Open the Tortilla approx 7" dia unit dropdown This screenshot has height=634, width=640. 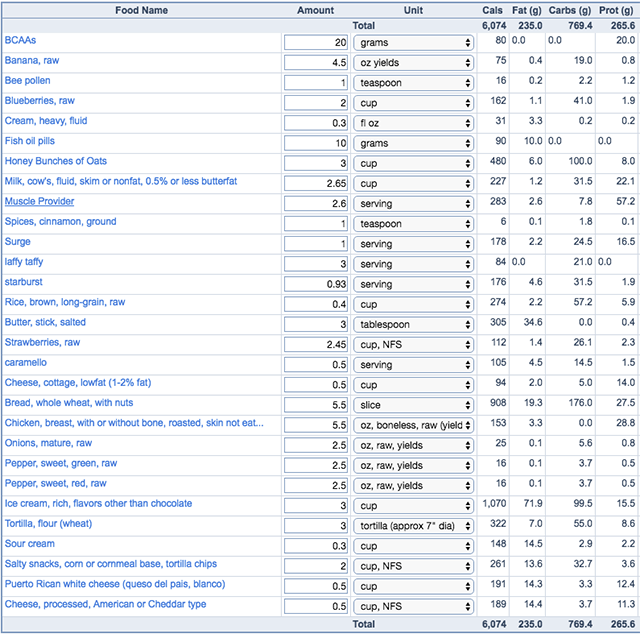(413, 526)
